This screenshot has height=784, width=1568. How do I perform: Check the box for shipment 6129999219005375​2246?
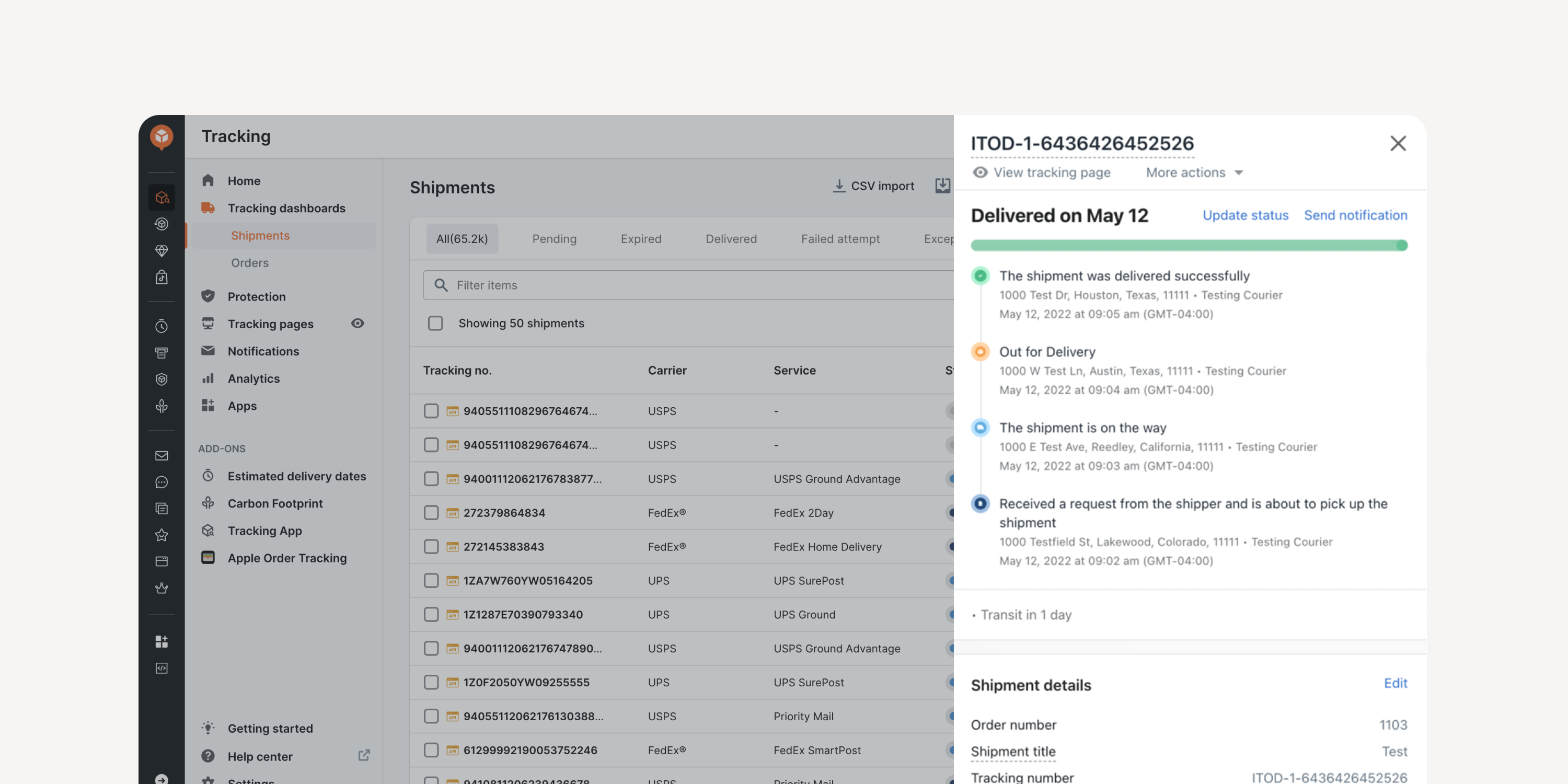click(x=431, y=750)
